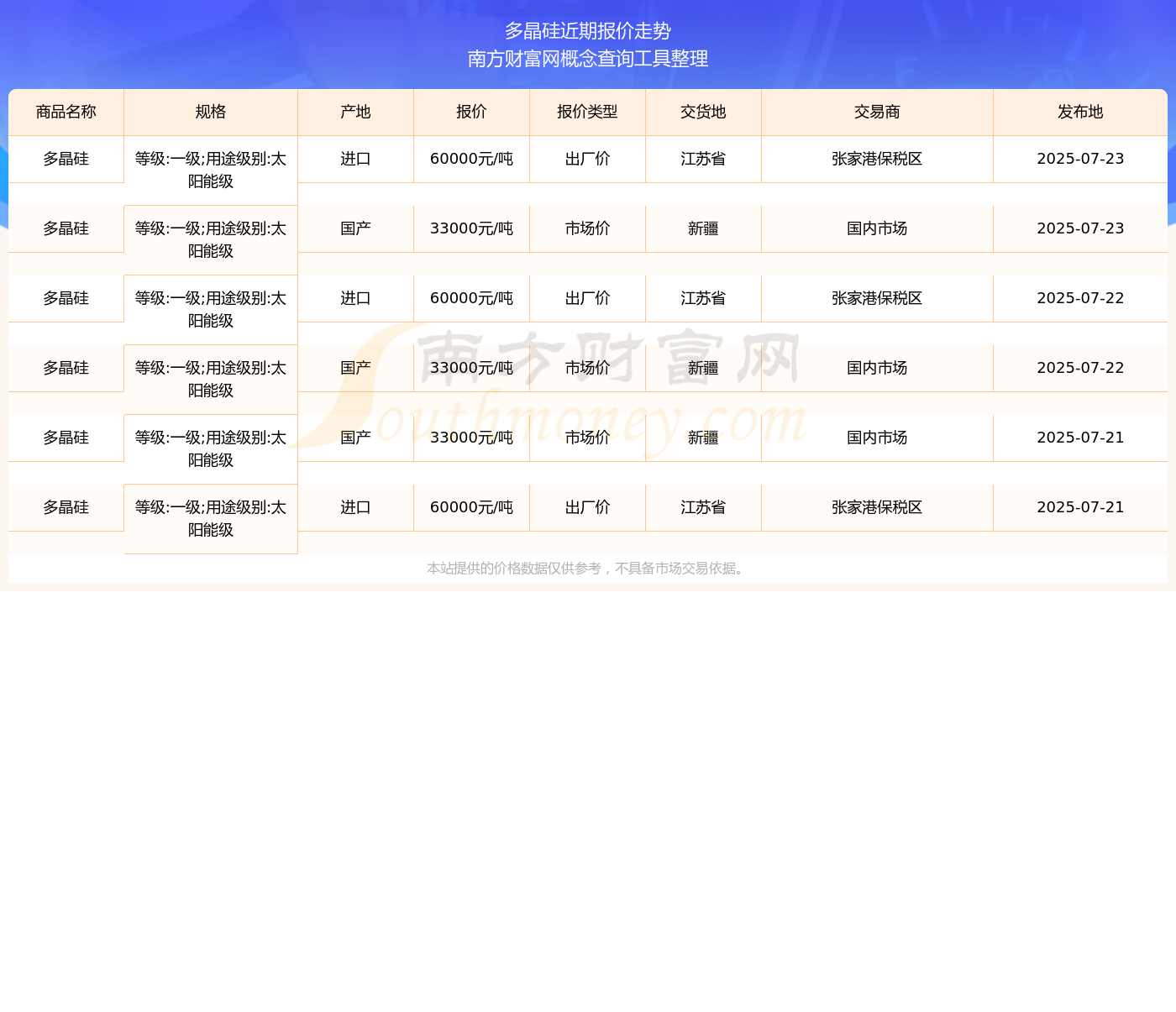The image size is (1176, 1012).
Task: Click 江苏省 in the 2025-07-22 row
Action: pyautogui.click(x=703, y=298)
